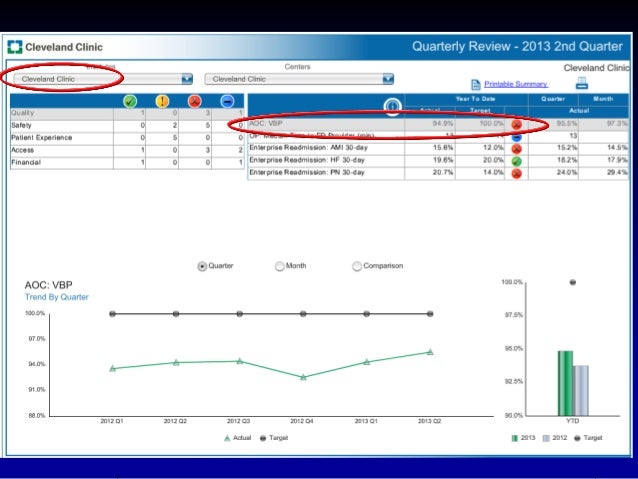The width and height of the screenshot is (638, 479).
Task: Select the Financial category row
Action: click(127, 162)
